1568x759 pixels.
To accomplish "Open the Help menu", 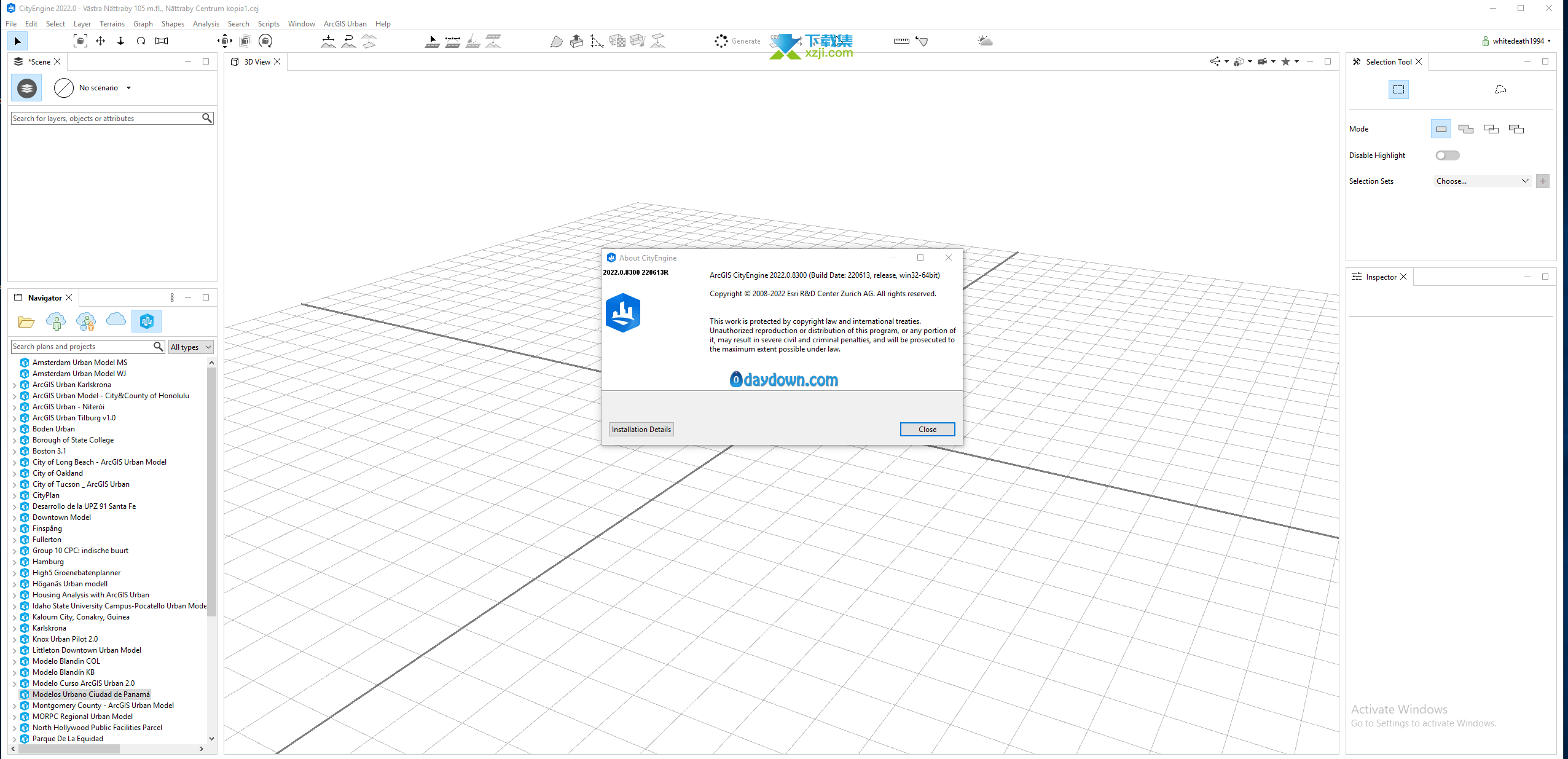I will [x=383, y=24].
